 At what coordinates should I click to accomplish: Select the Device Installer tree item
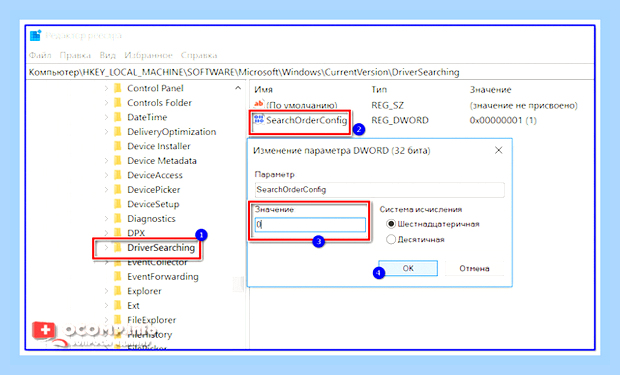click(159, 146)
